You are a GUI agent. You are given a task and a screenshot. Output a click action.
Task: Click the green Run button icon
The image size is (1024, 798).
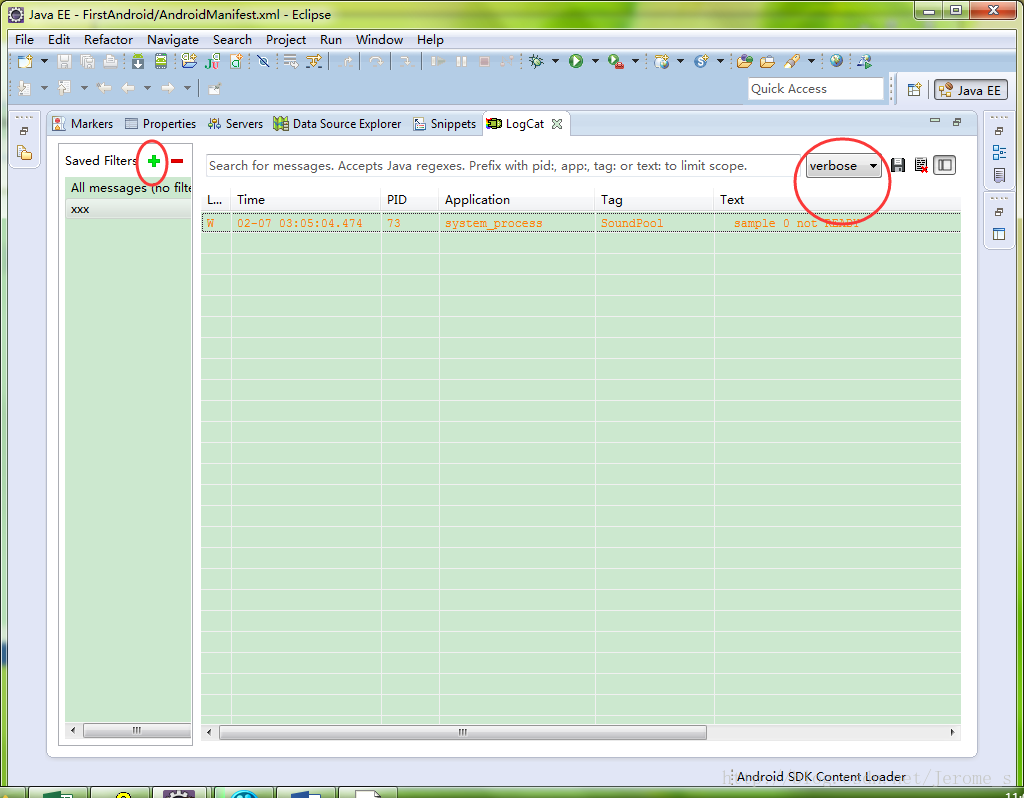575,61
